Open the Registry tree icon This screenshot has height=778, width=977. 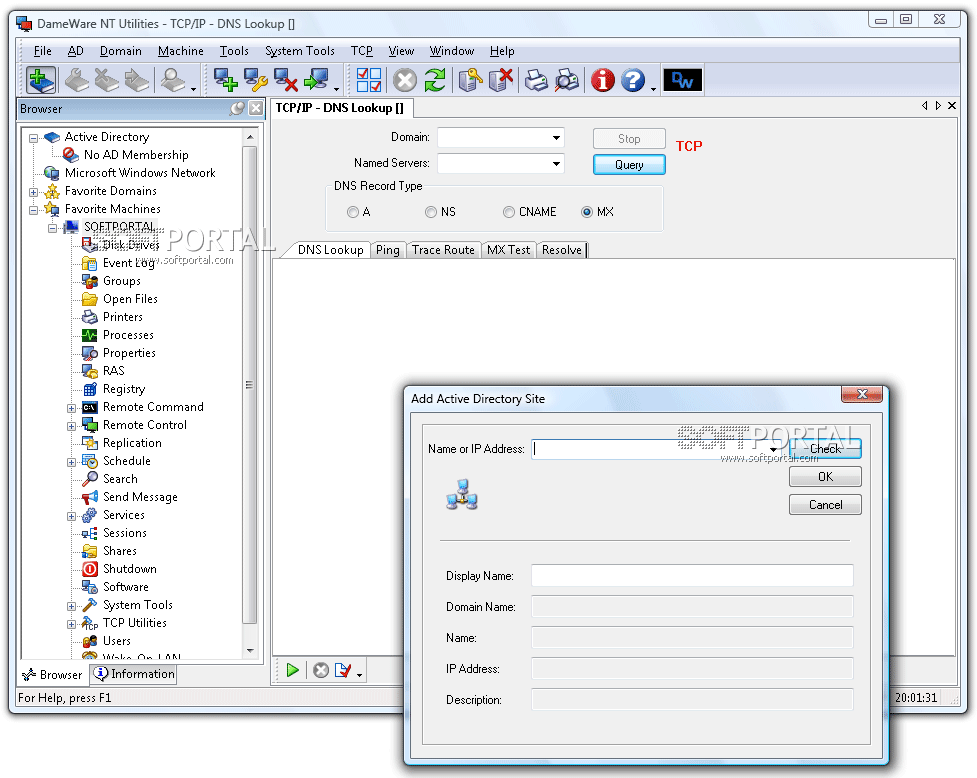click(x=90, y=389)
